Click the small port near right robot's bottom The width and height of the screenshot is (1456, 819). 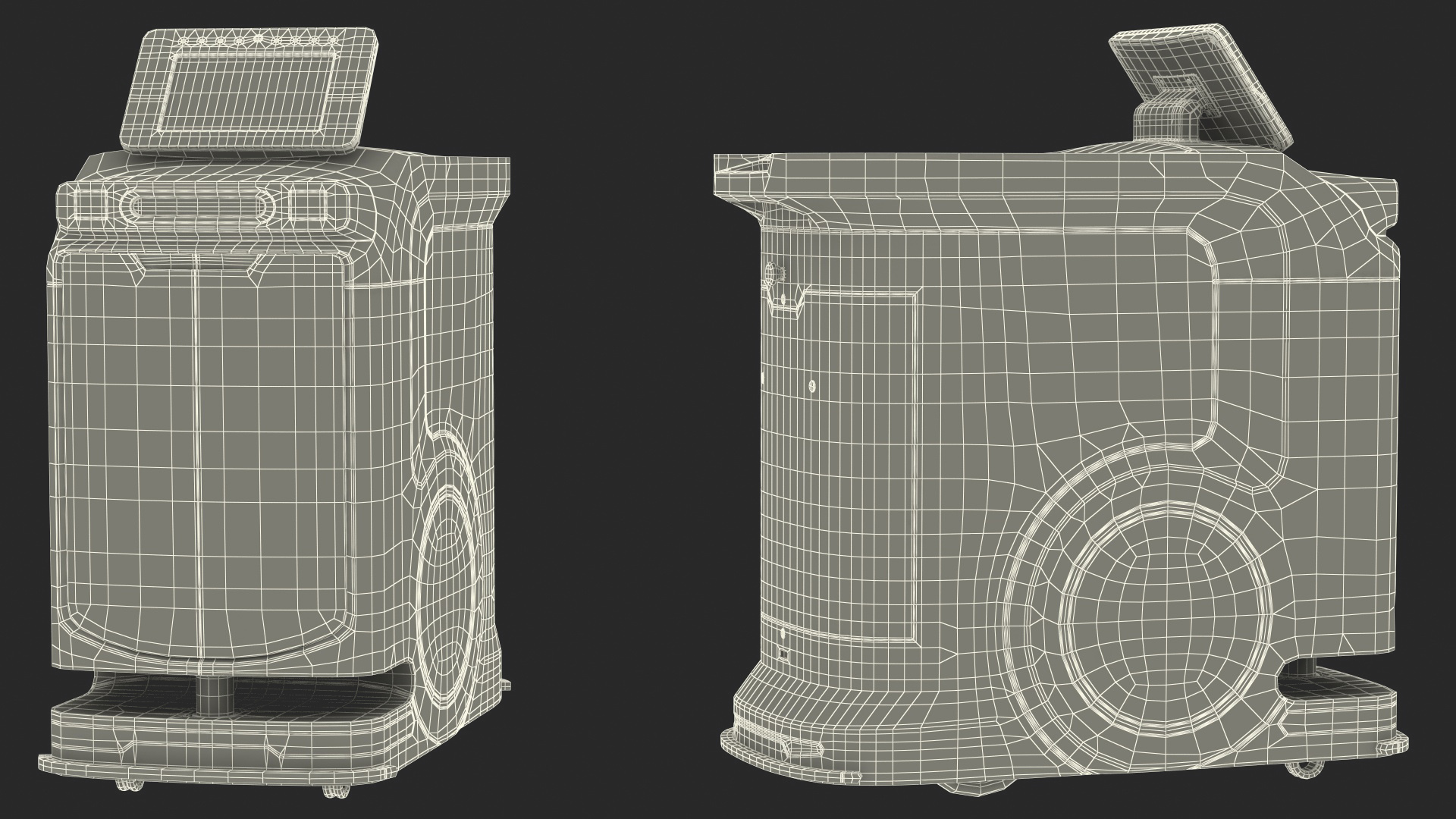pos(783,654)
